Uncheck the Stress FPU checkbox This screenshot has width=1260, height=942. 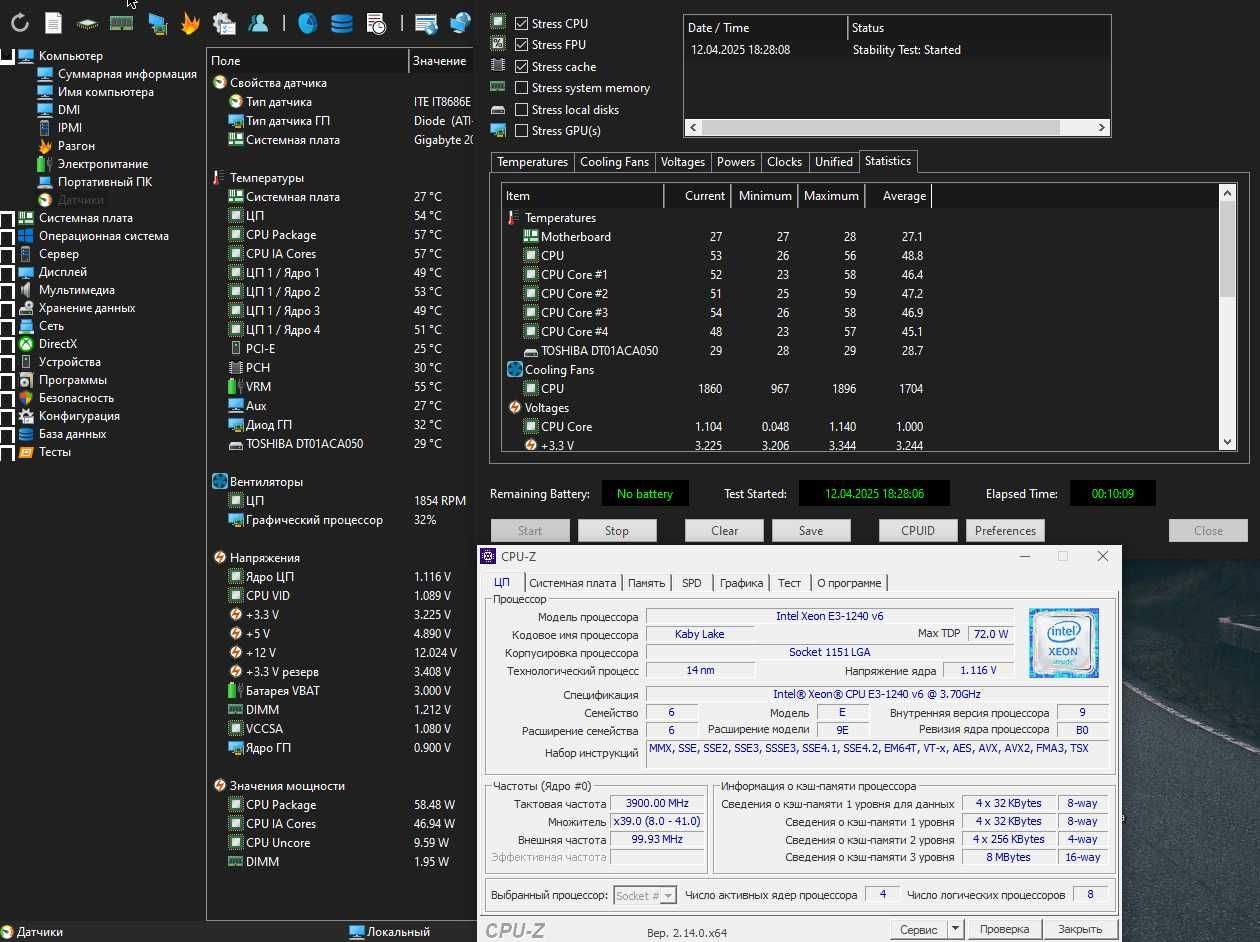[521, 44]
